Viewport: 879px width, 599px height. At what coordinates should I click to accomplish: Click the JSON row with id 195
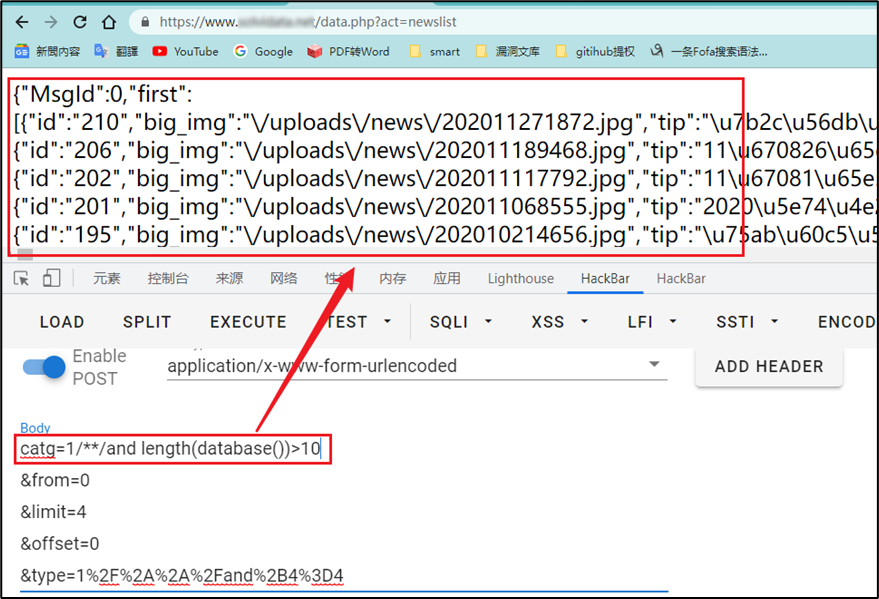coord(445,235)
